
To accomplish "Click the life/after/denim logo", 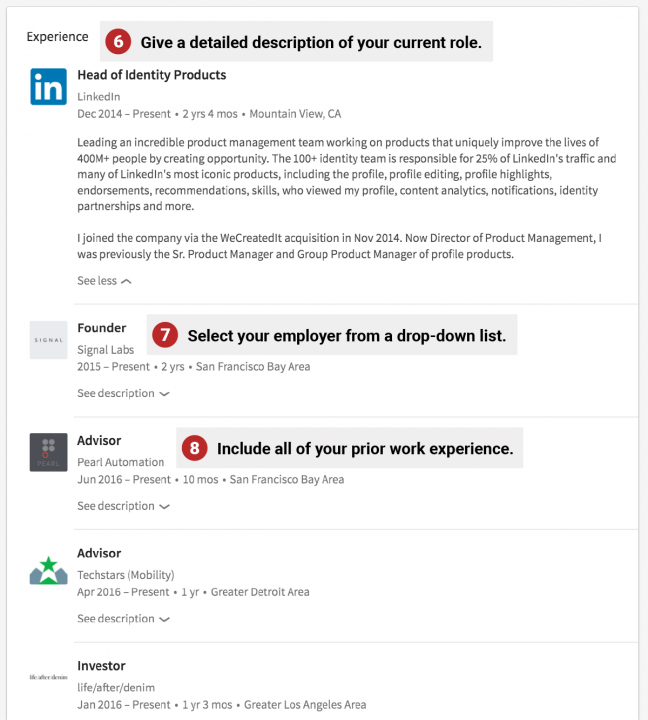I will coord(48,677).
